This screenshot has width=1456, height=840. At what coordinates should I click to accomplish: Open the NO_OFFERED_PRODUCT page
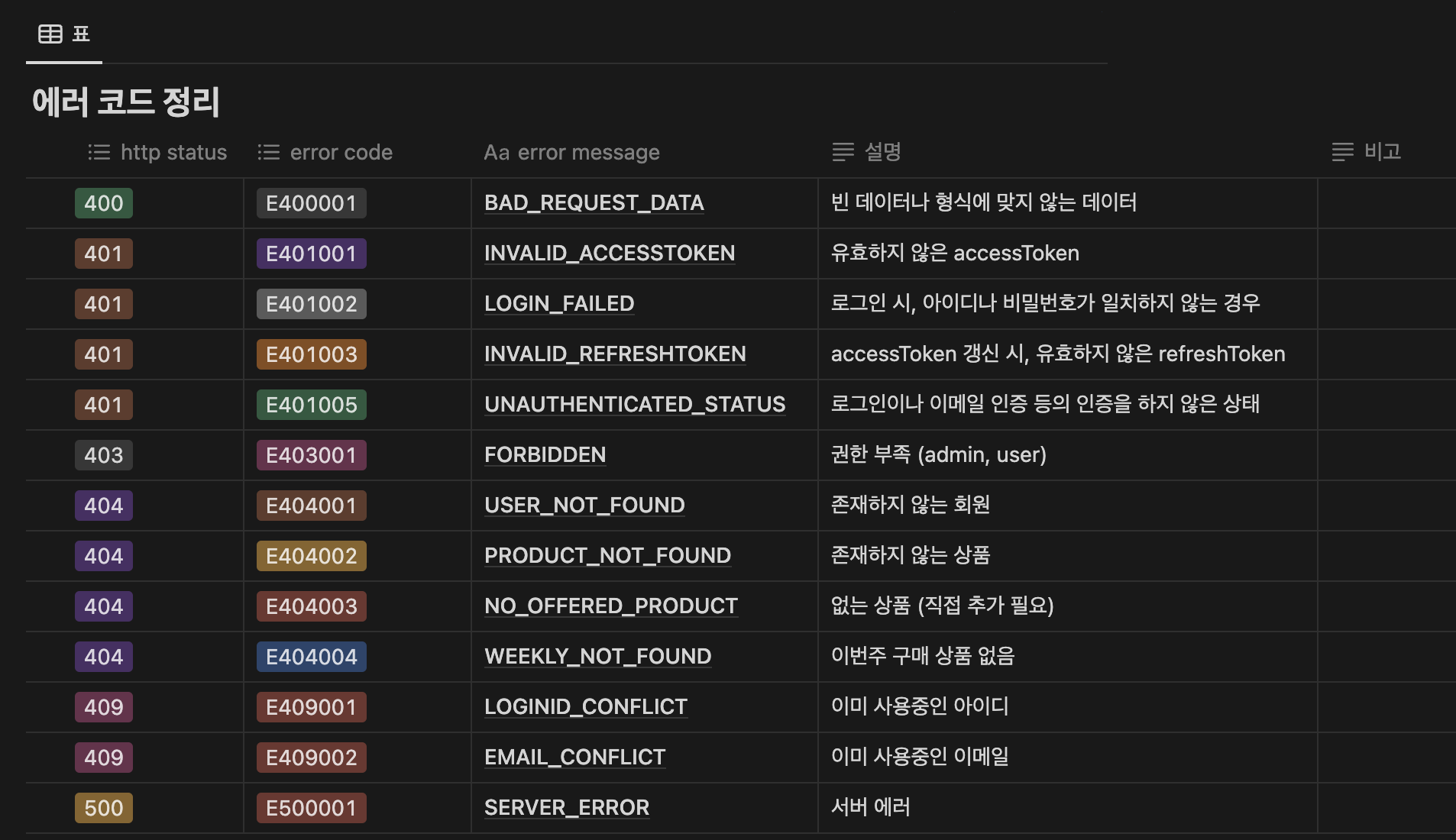[611, 606]
